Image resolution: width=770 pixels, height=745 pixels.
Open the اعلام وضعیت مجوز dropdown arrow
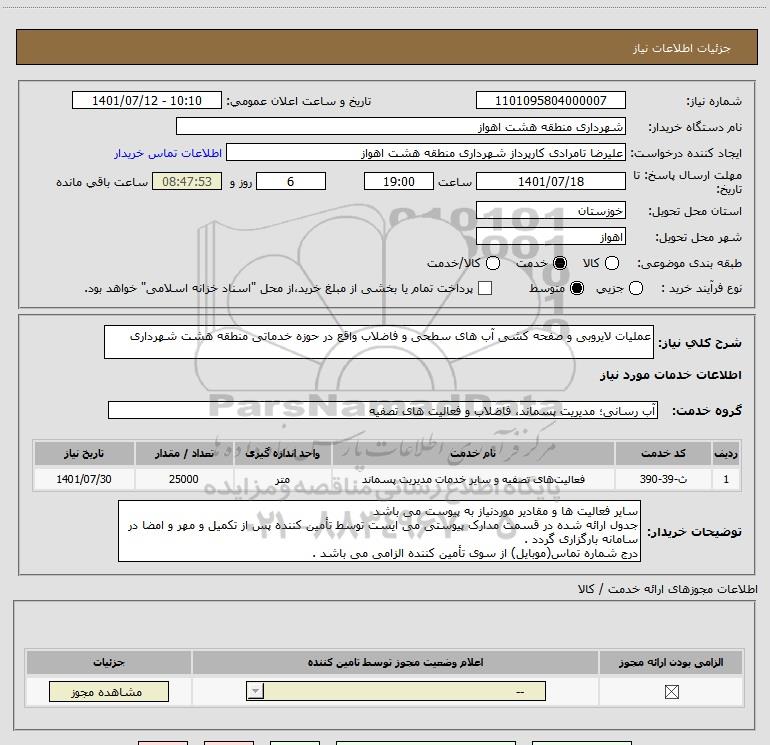click(255, 691)
